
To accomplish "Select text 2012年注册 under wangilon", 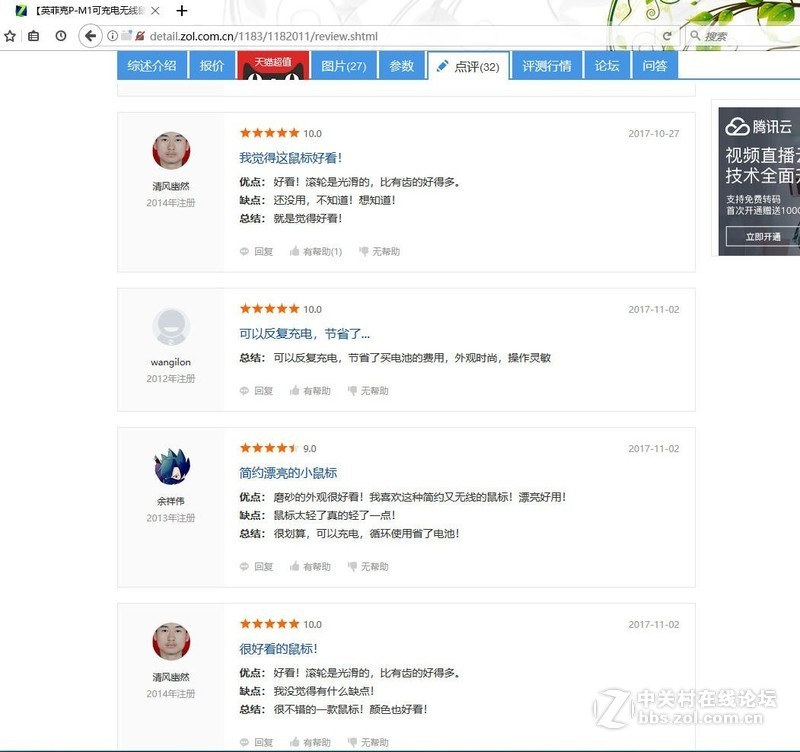I will pos(171,379).
